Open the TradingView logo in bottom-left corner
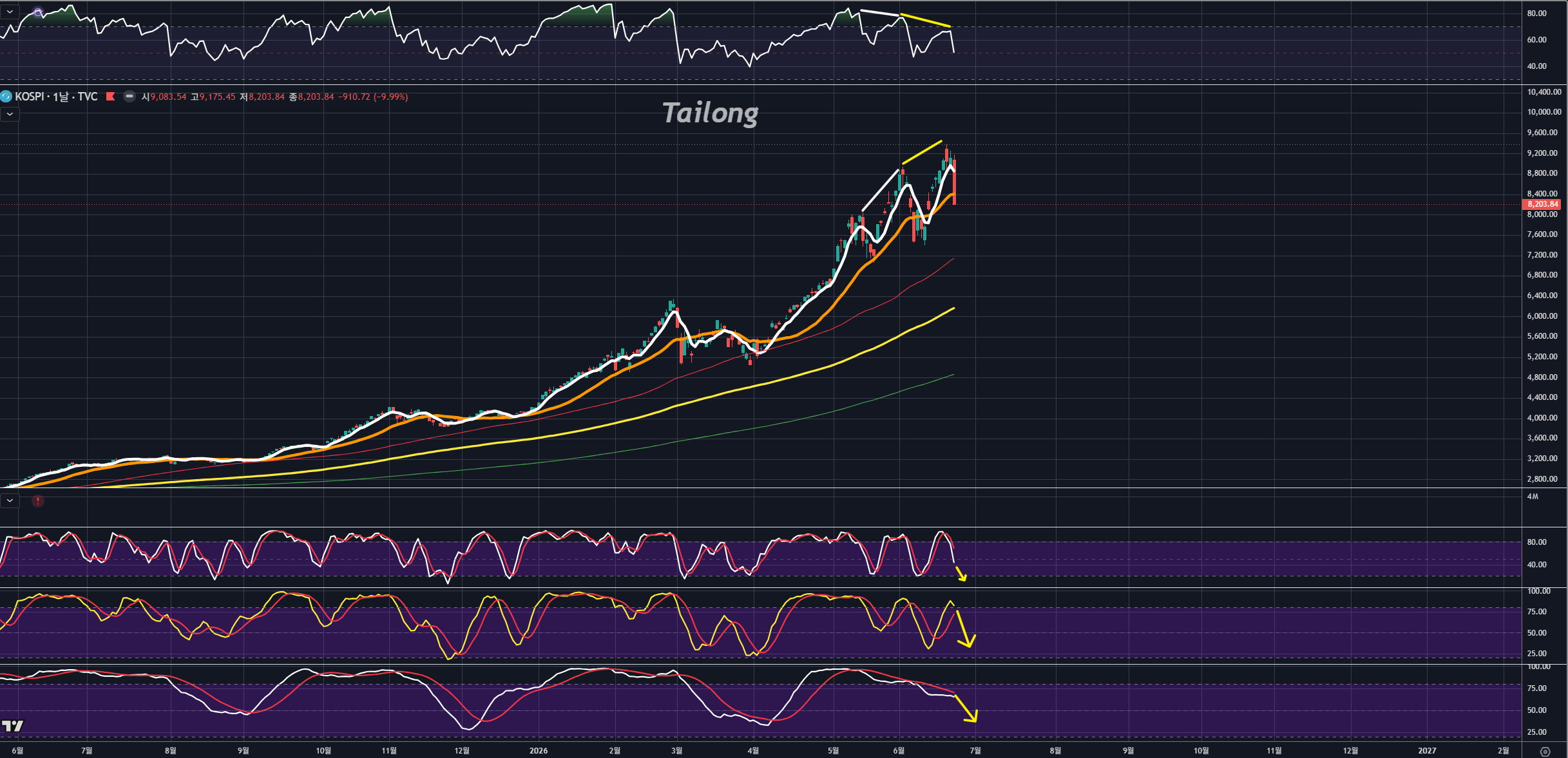 [x=12, y=726]
